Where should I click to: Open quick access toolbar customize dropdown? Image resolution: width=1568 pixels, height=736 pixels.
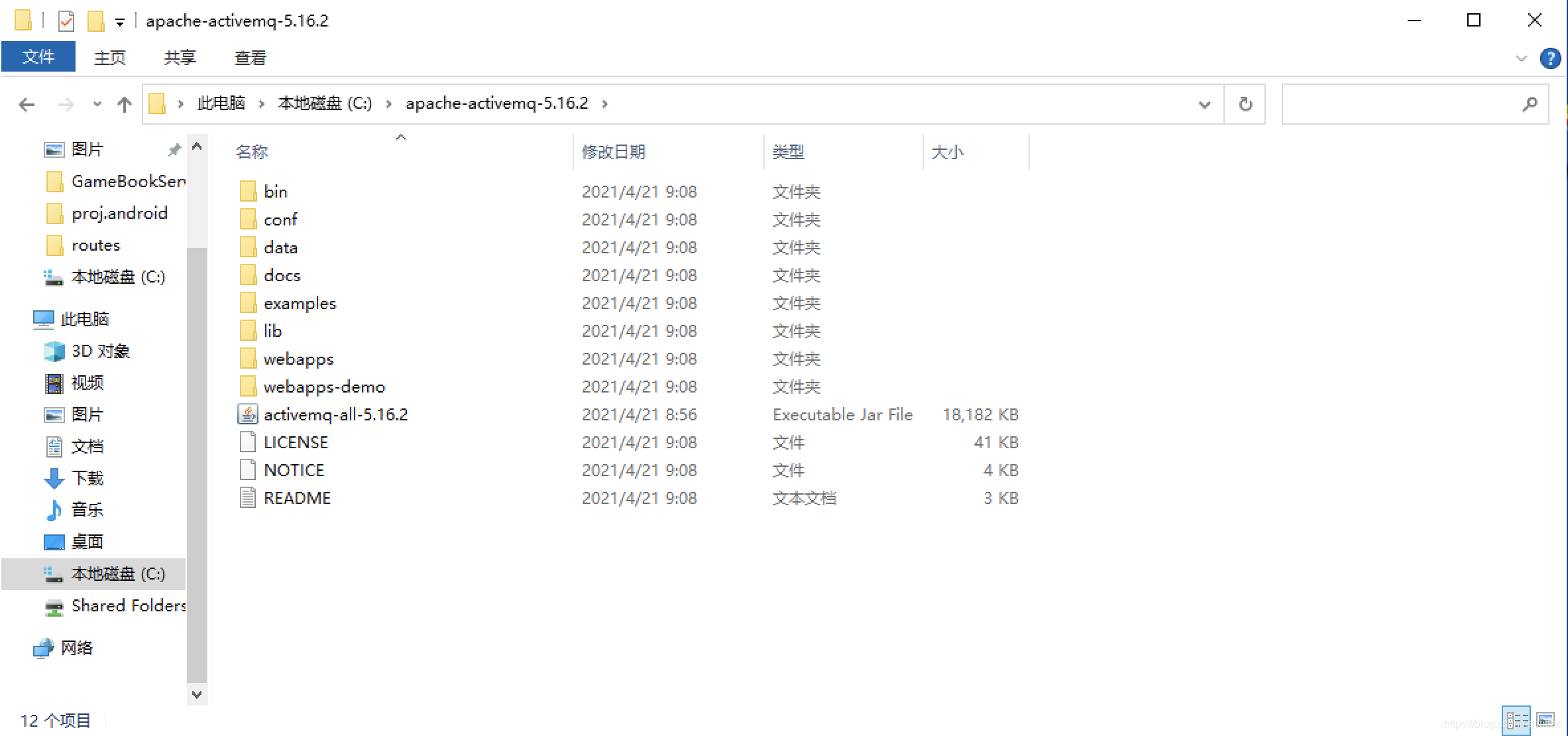[x=120, y=23]
